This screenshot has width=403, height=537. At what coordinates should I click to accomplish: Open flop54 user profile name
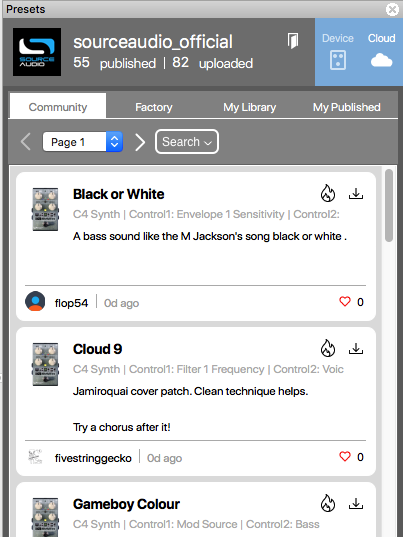pos(71,303)
